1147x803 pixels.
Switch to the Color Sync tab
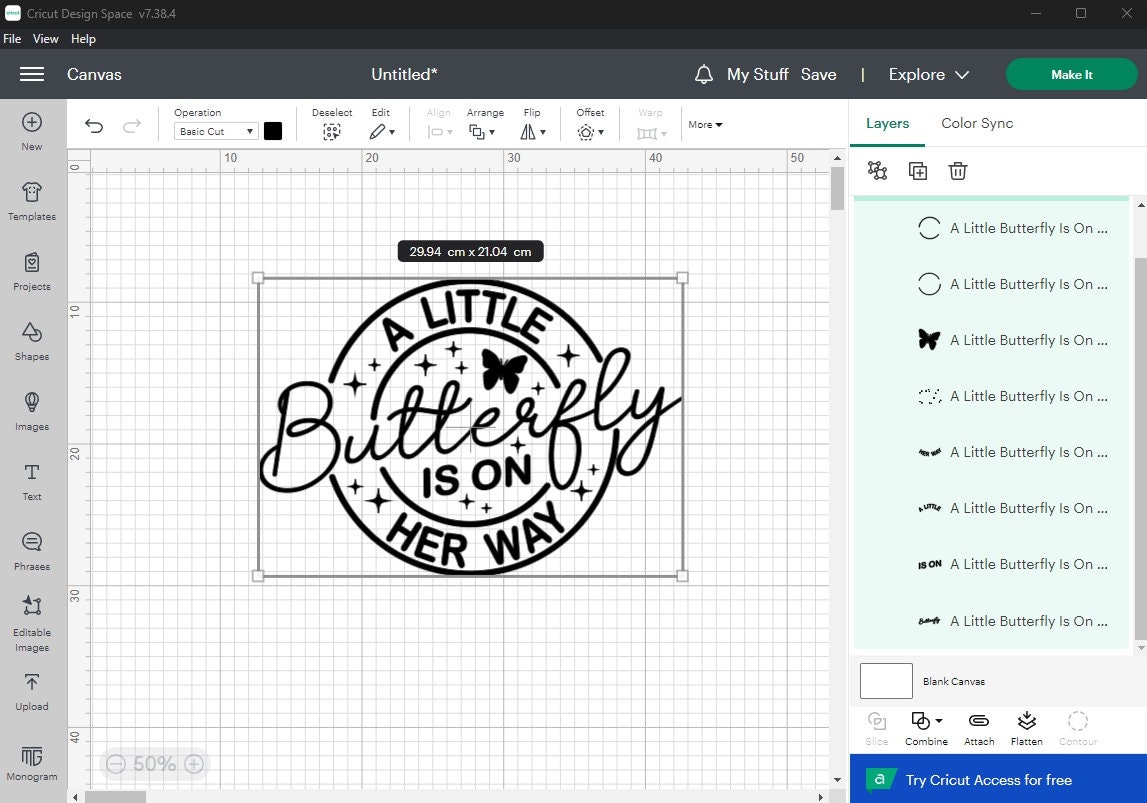click(977, 123)
